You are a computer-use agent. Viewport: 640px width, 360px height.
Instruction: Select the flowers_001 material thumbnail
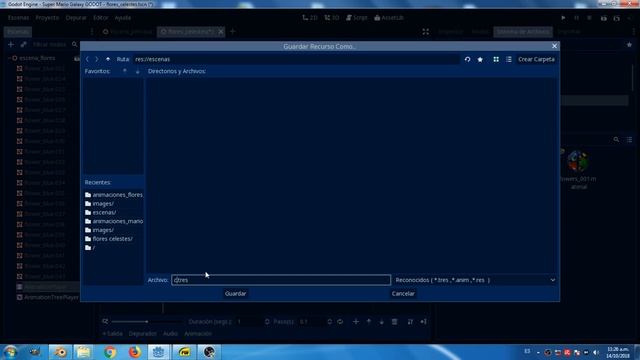pos(578,161)
